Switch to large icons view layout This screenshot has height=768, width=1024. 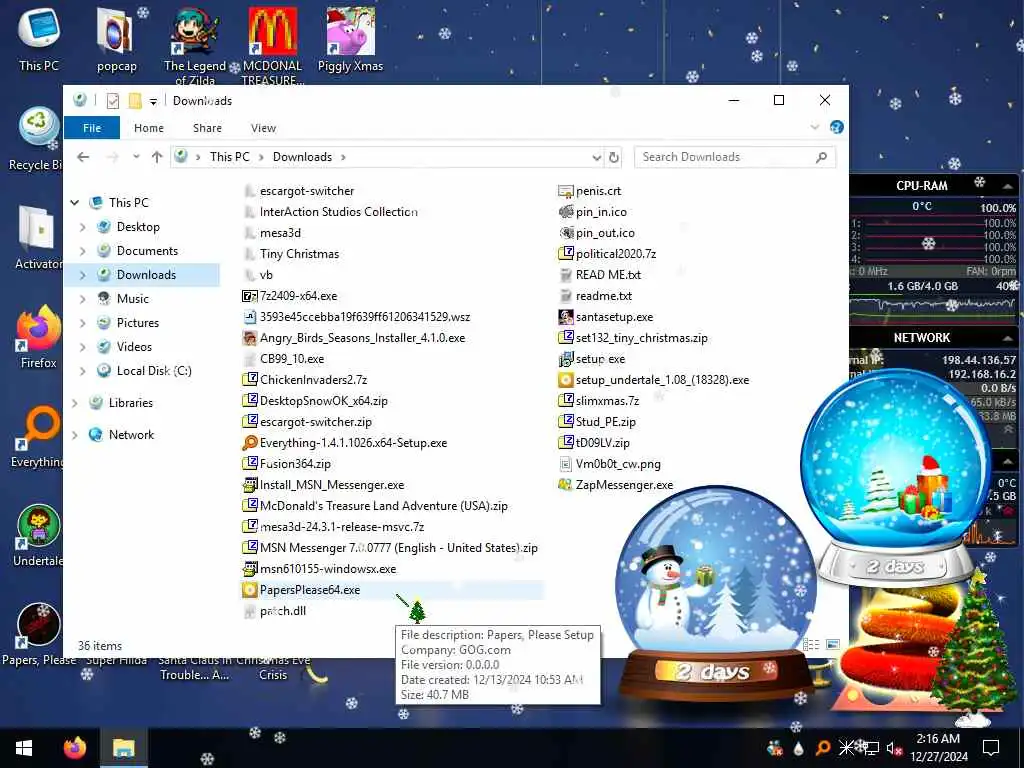833,645
